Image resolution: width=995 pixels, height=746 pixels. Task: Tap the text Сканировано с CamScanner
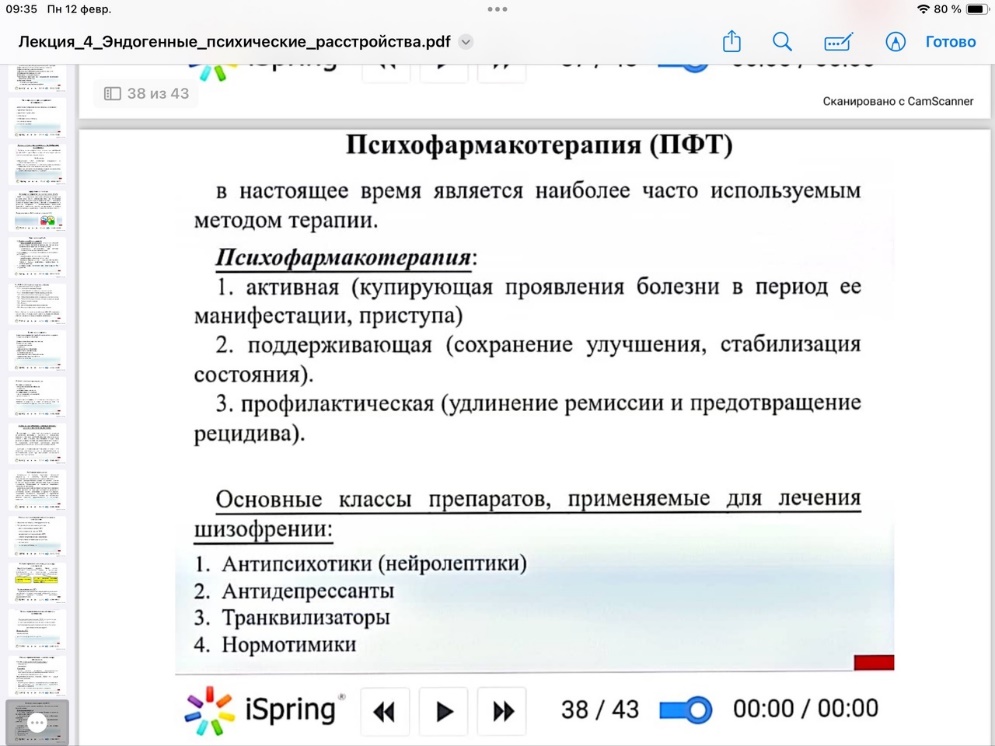(x=898, y=101)
